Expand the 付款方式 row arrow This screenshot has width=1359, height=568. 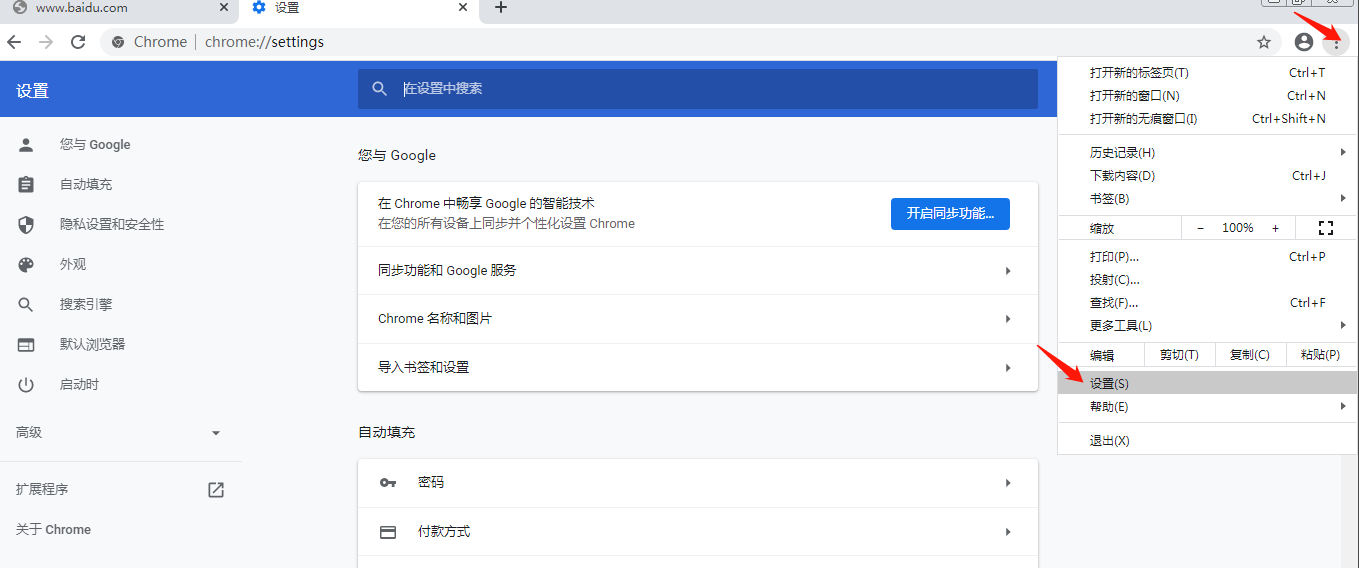click(x=1008, y=532)
